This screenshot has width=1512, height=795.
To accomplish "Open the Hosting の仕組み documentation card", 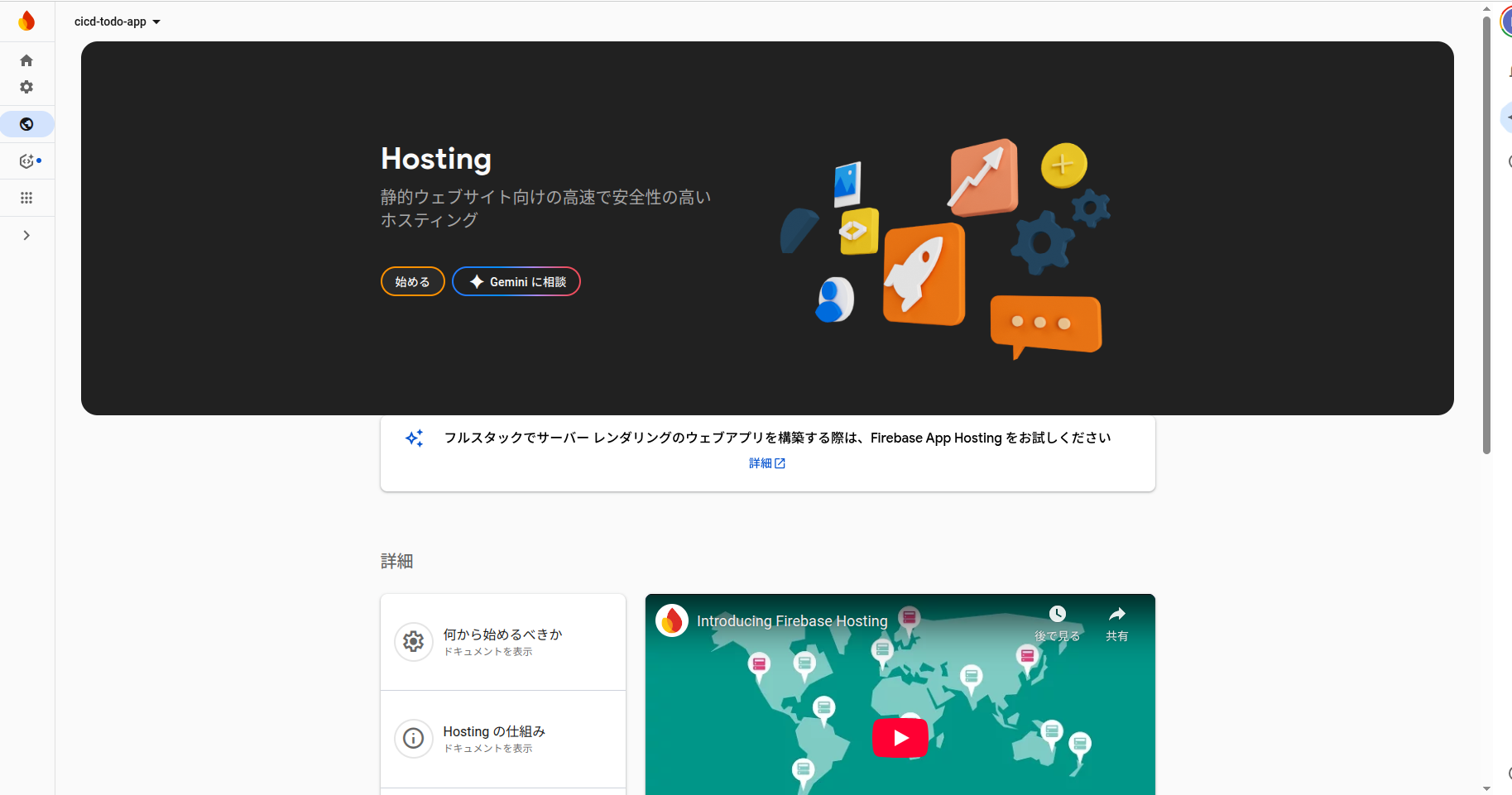I will (503, 739).
